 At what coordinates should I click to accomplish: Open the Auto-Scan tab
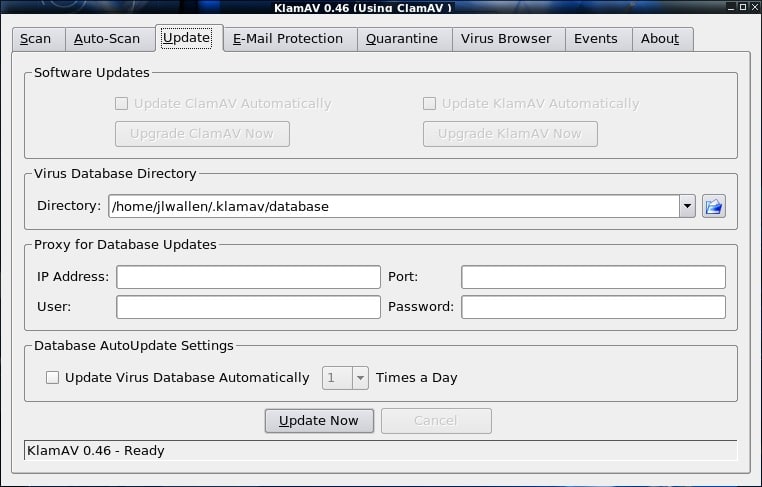tap(107, 39)
